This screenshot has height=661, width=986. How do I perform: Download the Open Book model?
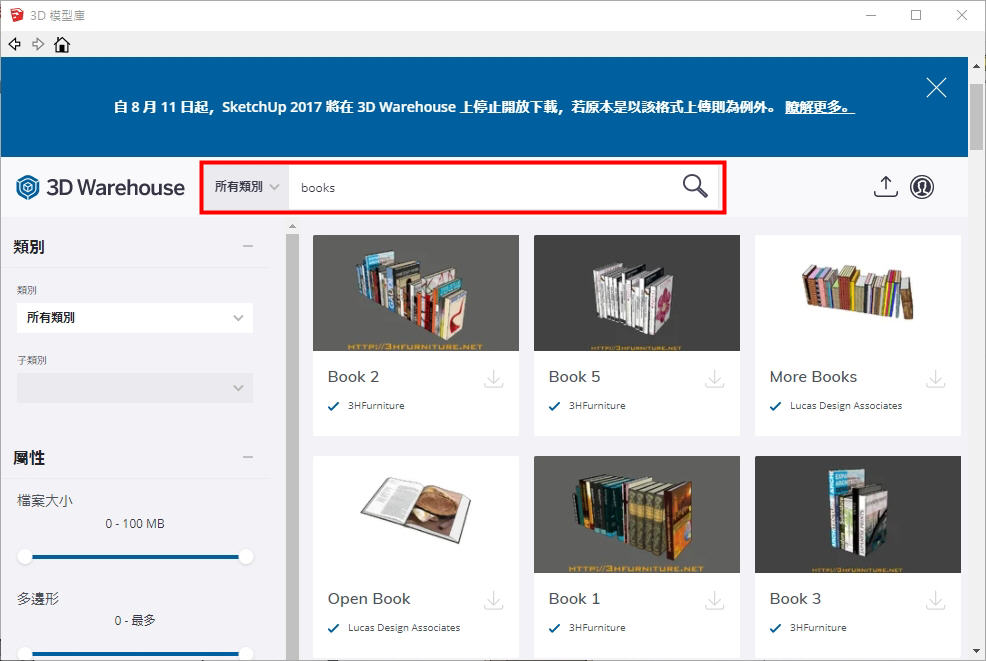tap(494, 600)
